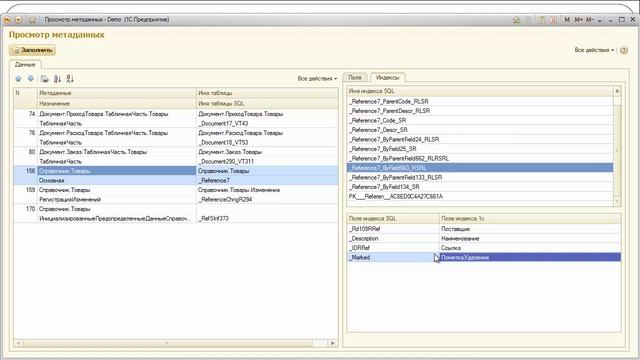Select index _Reference7_ByField25_SR
The height and width of the screenshot is (360, 640).
coord(480,149)
